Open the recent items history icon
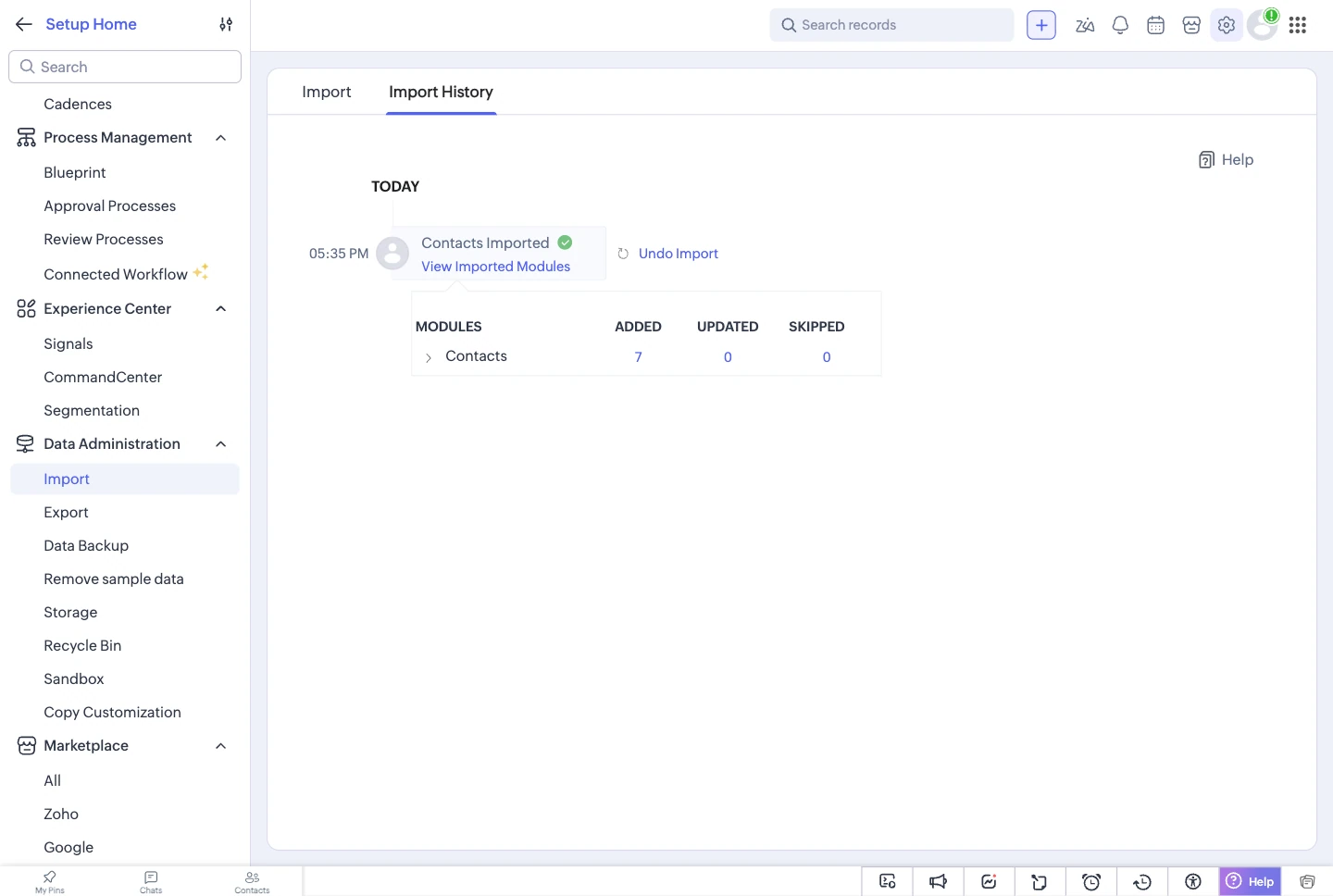 pyautogui.click(x=1142, y=881)
